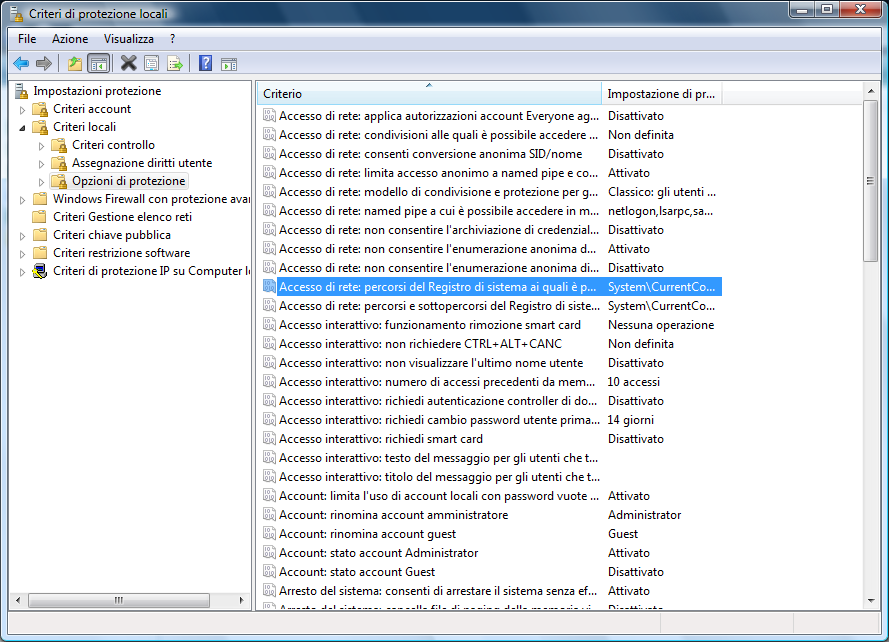Click the Impostazione di protezione column header

[661, 94]
